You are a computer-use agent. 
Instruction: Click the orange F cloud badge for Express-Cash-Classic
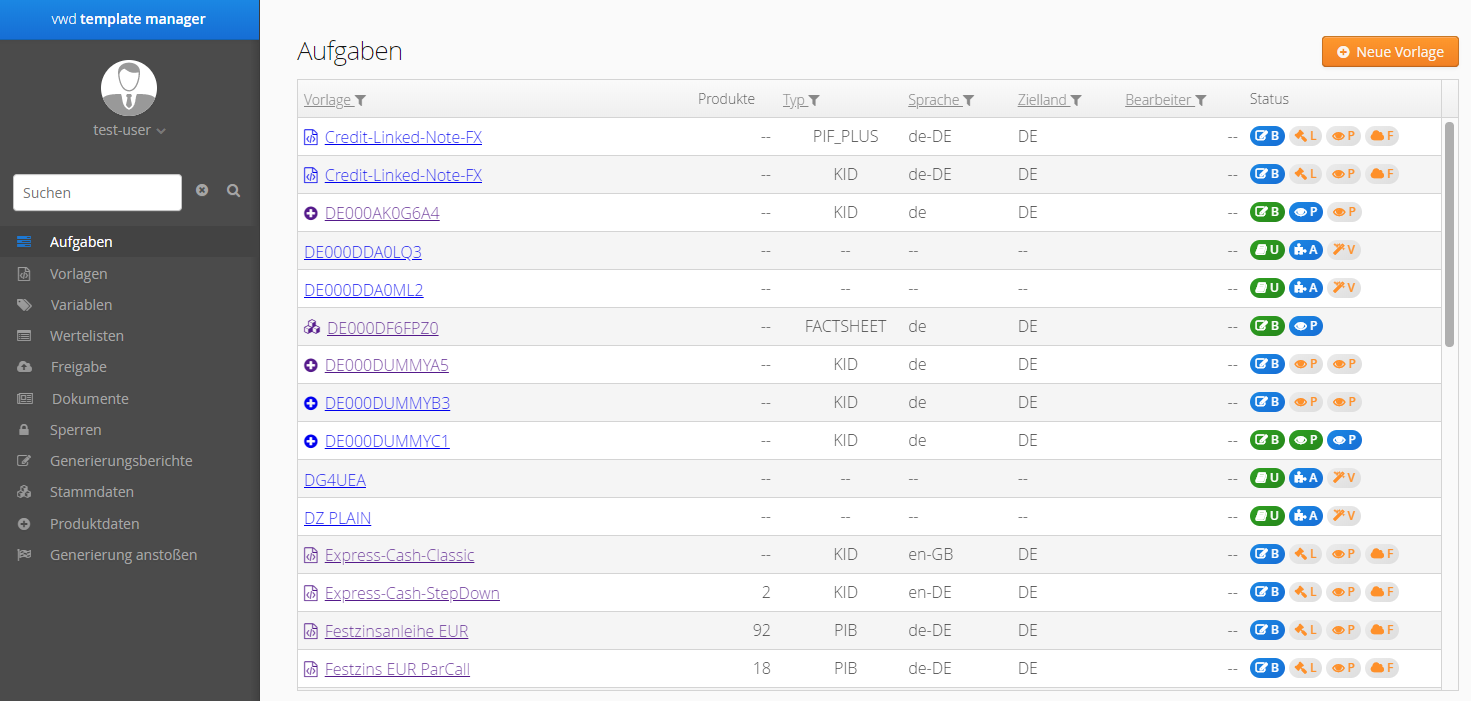[x=1381, y=554]
